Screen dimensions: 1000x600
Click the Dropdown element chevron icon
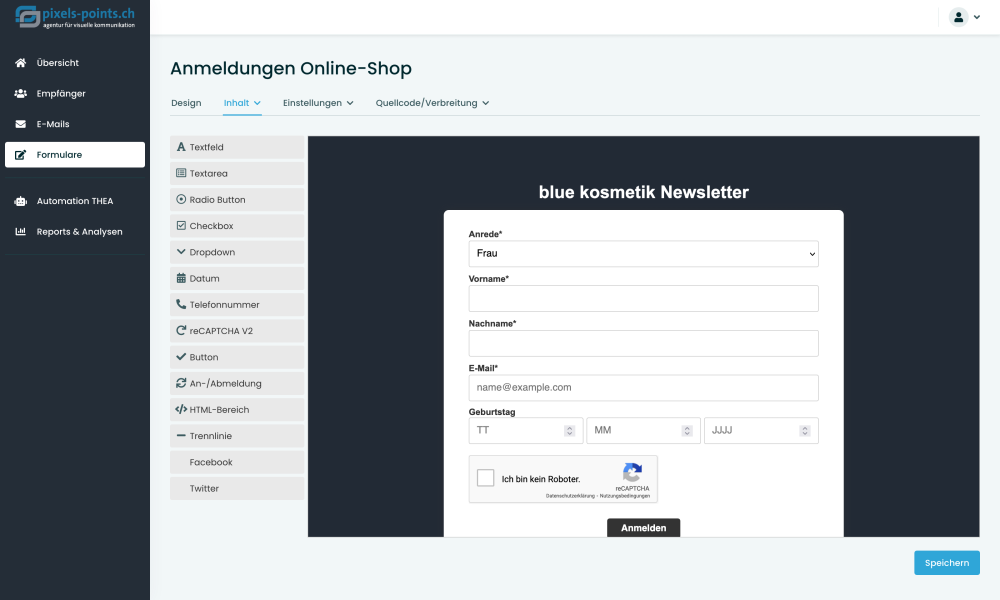pos(181,251)
